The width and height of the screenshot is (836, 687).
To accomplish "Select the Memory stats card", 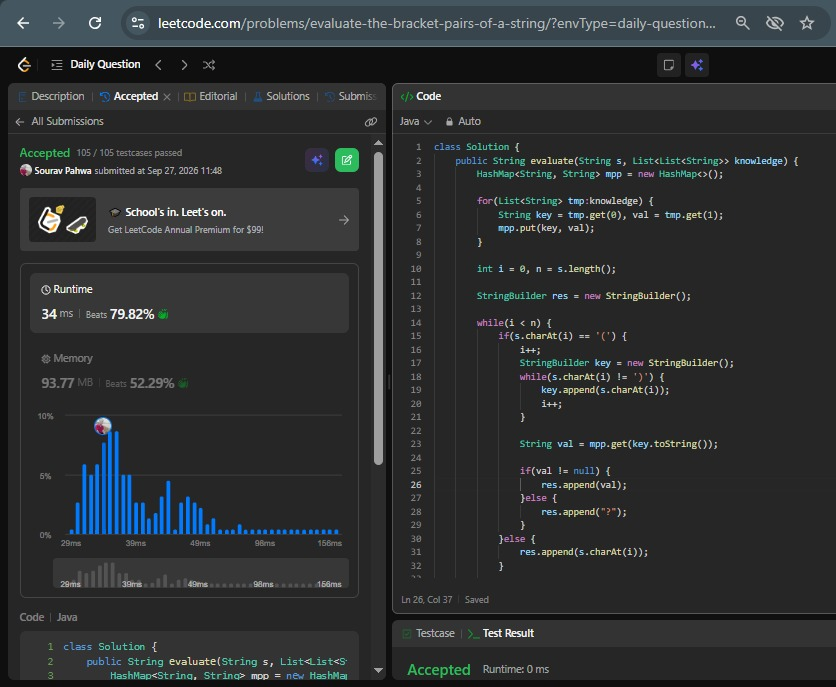I will tap(189, 371).
